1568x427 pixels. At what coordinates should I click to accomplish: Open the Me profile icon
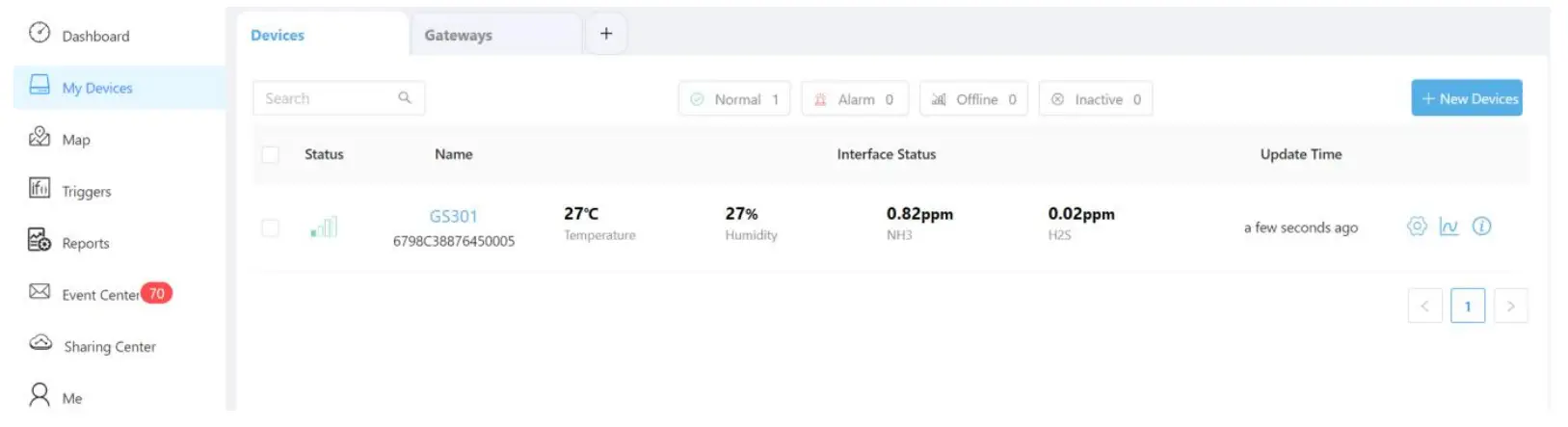[40, 394]
